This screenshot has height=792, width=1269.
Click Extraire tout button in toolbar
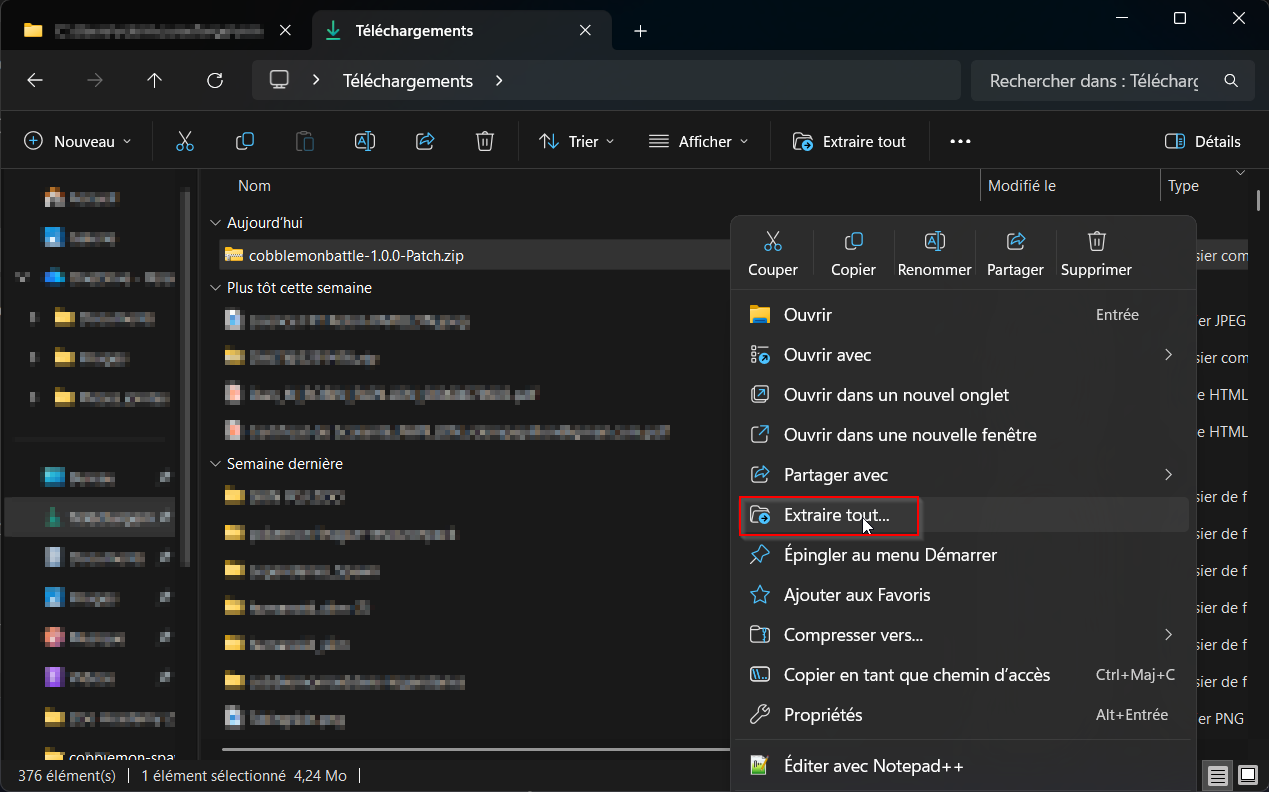coord(849,141)
